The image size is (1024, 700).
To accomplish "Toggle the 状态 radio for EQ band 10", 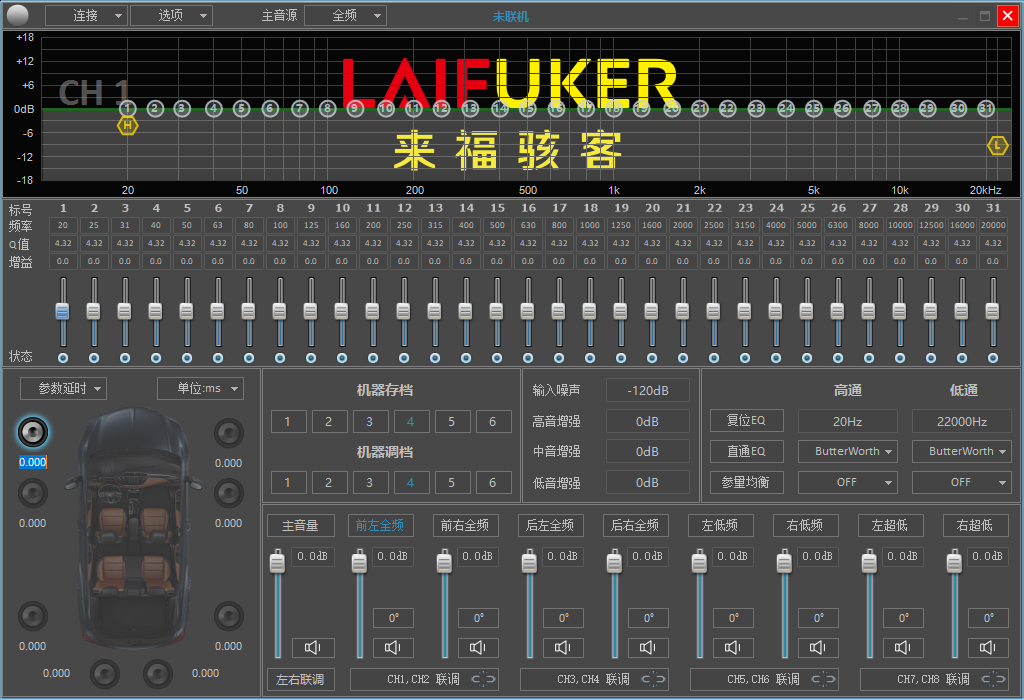I will point(342,358).
